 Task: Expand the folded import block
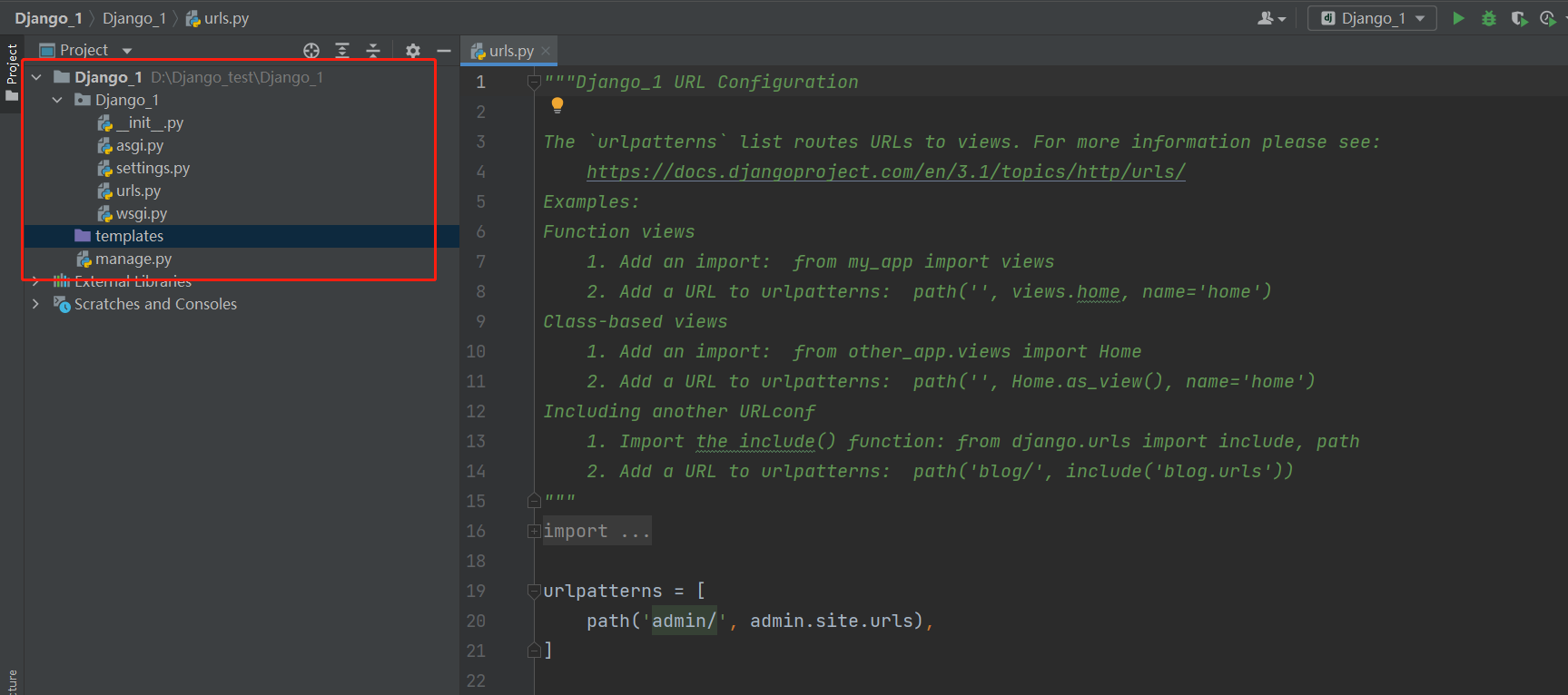(534, 531)
